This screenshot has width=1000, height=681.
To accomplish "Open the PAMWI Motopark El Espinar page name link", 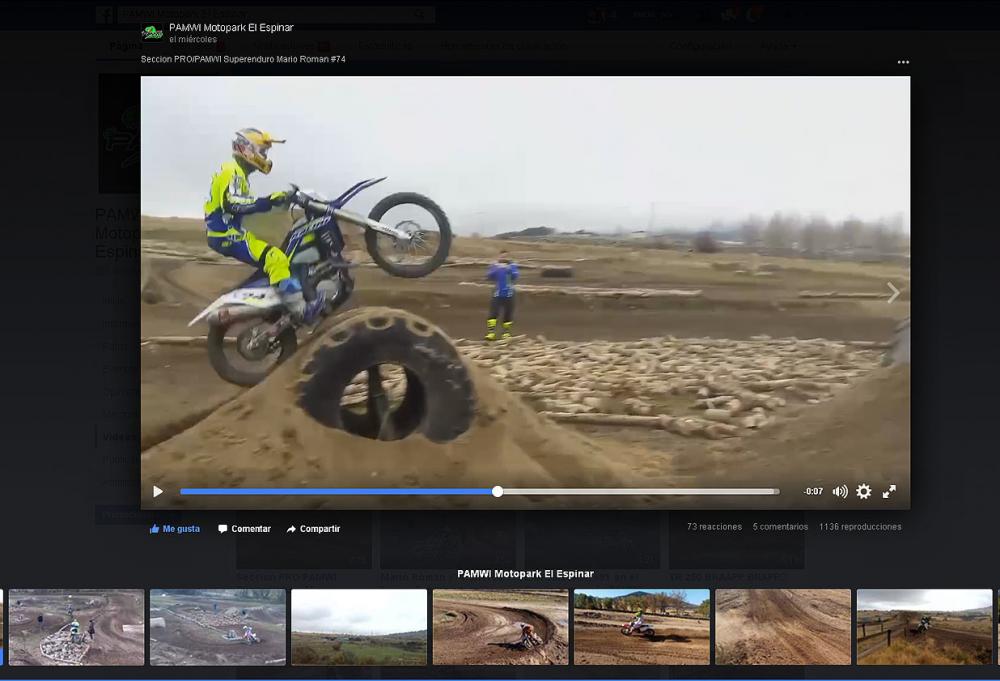I will 231,27.
